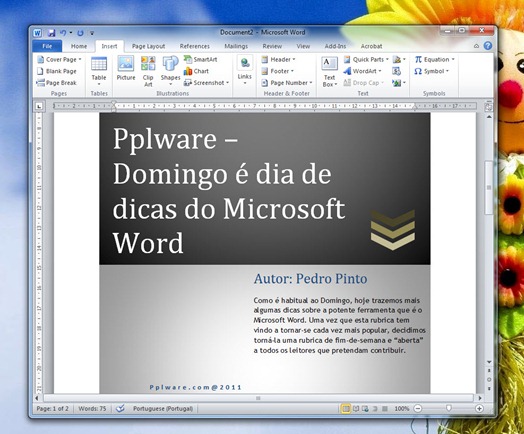Change language Portuguese (Portugal)

[163, 409]
